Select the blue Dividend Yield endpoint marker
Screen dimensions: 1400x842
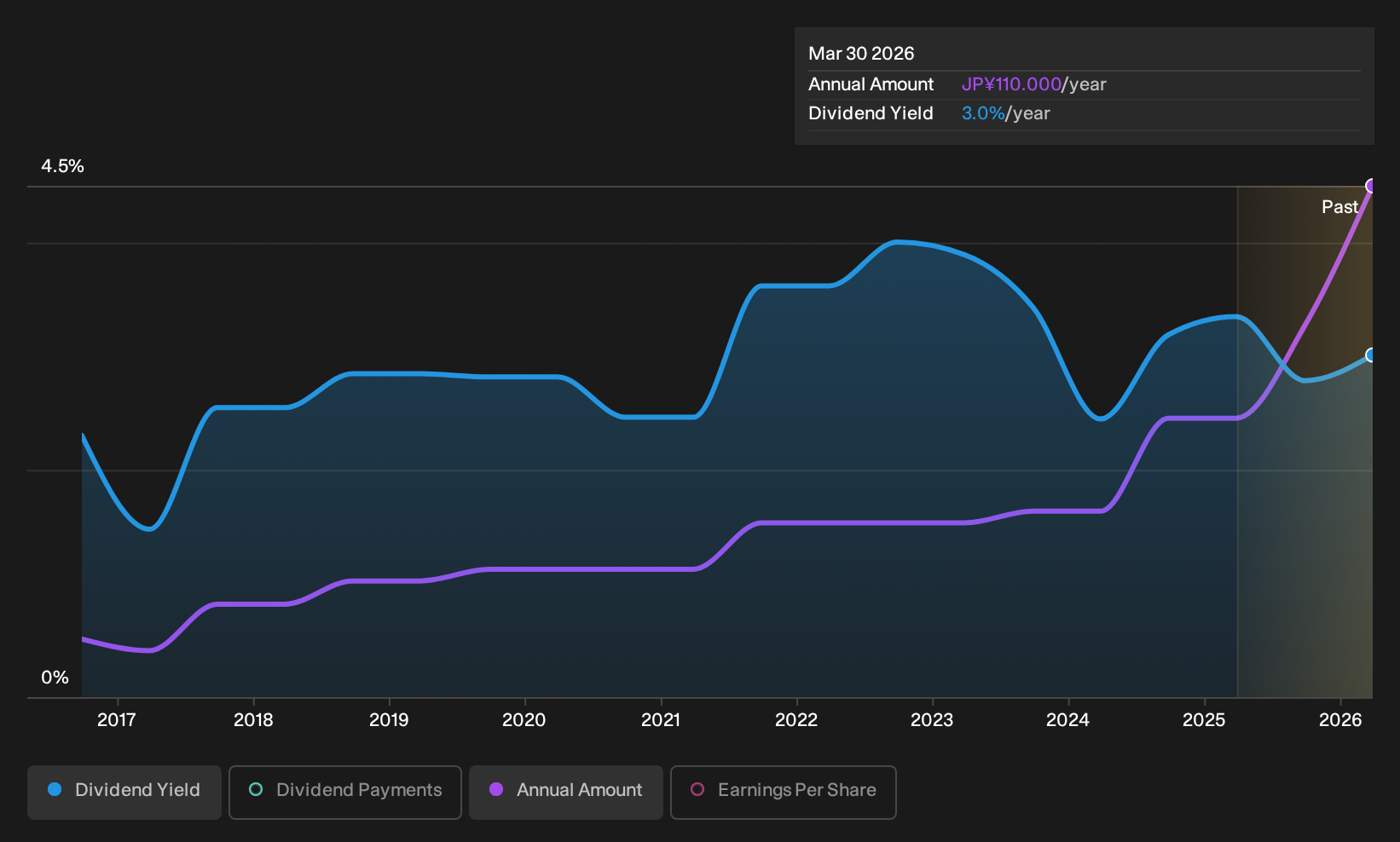[1371, 355]
